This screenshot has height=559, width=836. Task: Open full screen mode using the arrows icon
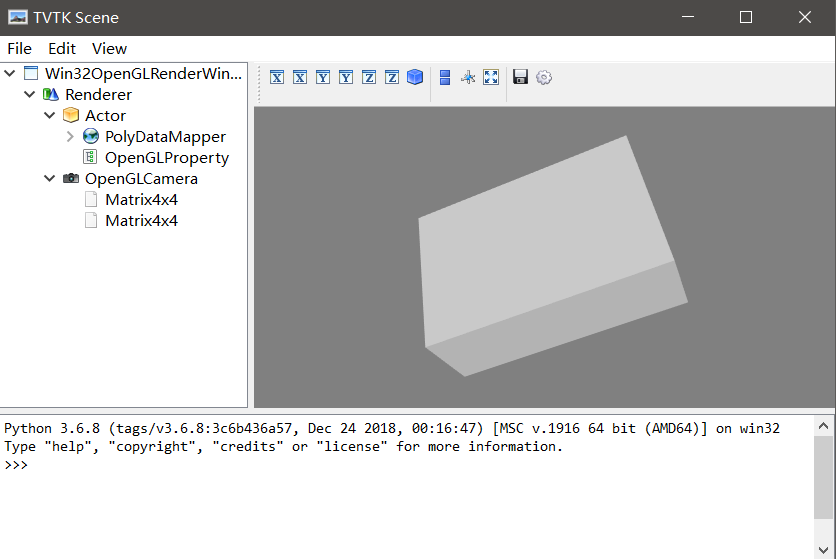pos(491,77)
